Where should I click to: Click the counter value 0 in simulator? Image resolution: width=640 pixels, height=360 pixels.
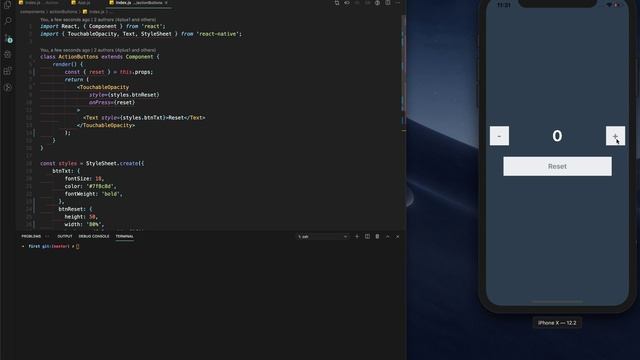[x=557, y=136]
